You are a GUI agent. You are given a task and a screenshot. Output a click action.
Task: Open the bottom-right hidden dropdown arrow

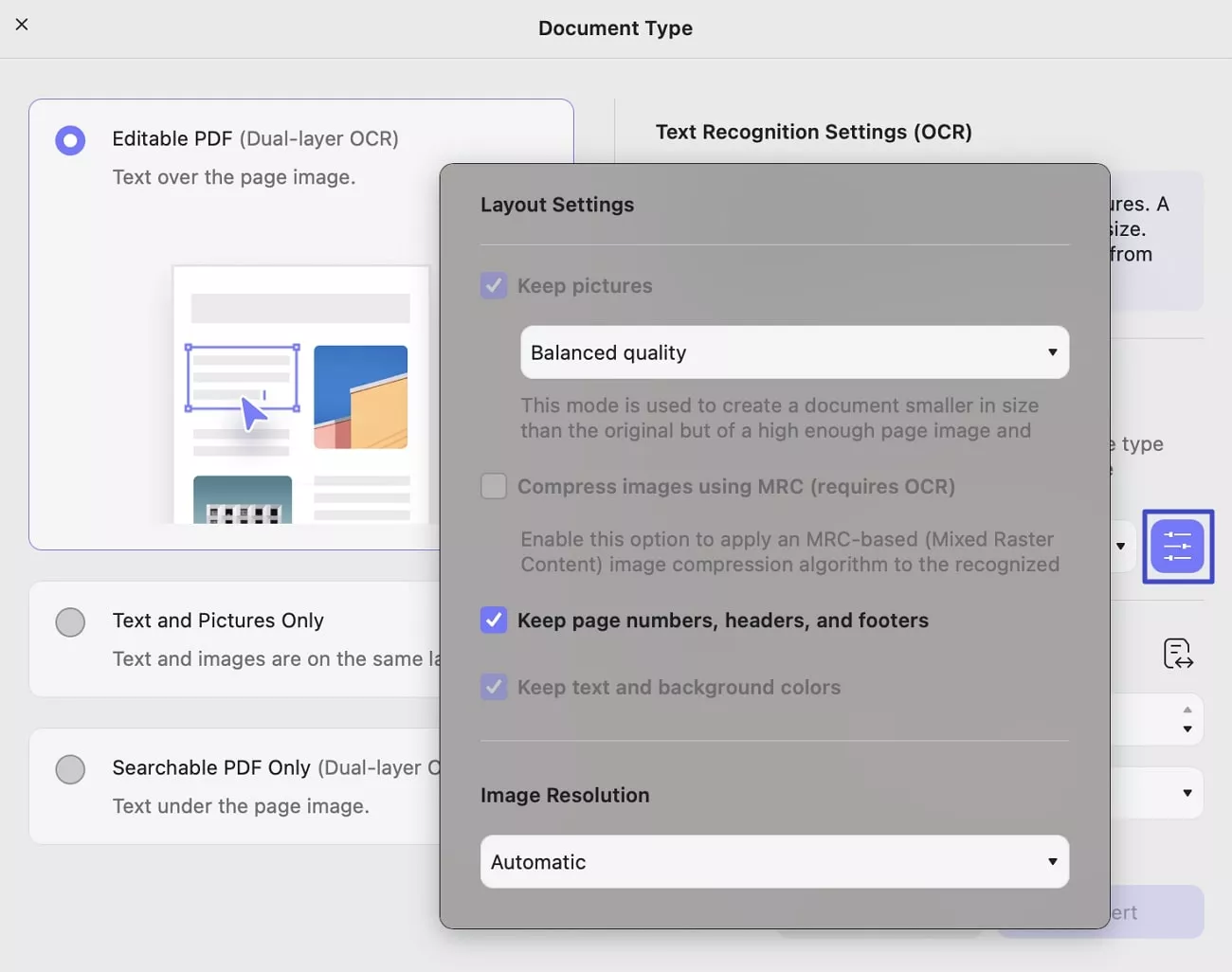click(x=1187, y=793)
